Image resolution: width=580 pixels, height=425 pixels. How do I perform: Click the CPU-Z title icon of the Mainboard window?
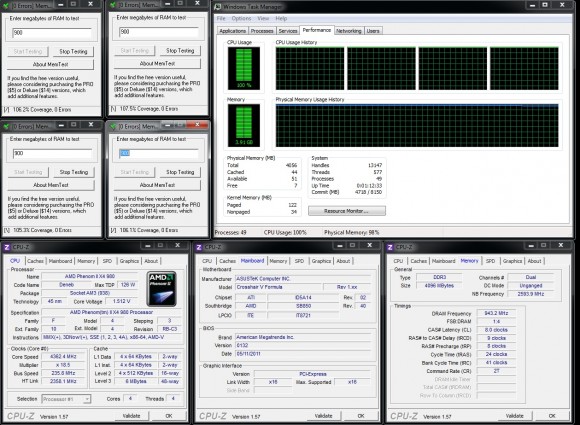pyautogui.click(x=199, y=247)
